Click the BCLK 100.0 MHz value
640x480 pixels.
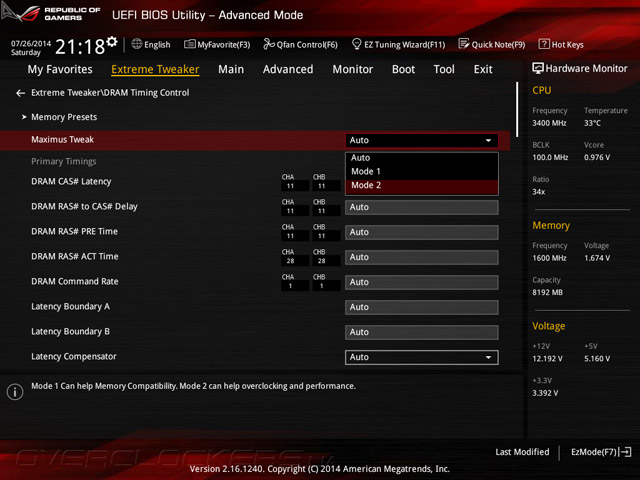click(x=550, y=158)
